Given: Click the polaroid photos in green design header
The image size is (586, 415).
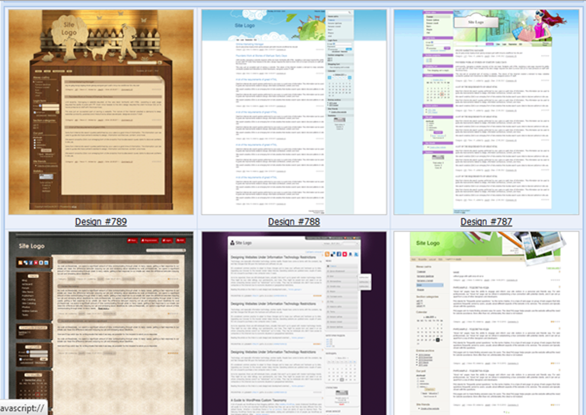Looking at the screenshot, I should [x=538, y=247].
